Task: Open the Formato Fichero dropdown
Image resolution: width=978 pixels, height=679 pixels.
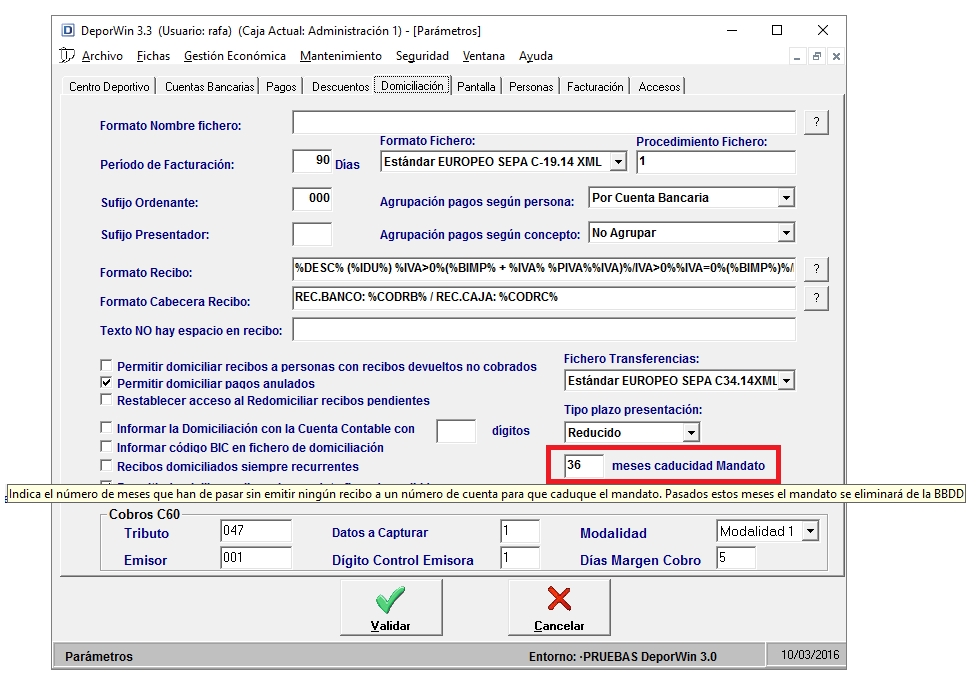Action: point(617,162)
